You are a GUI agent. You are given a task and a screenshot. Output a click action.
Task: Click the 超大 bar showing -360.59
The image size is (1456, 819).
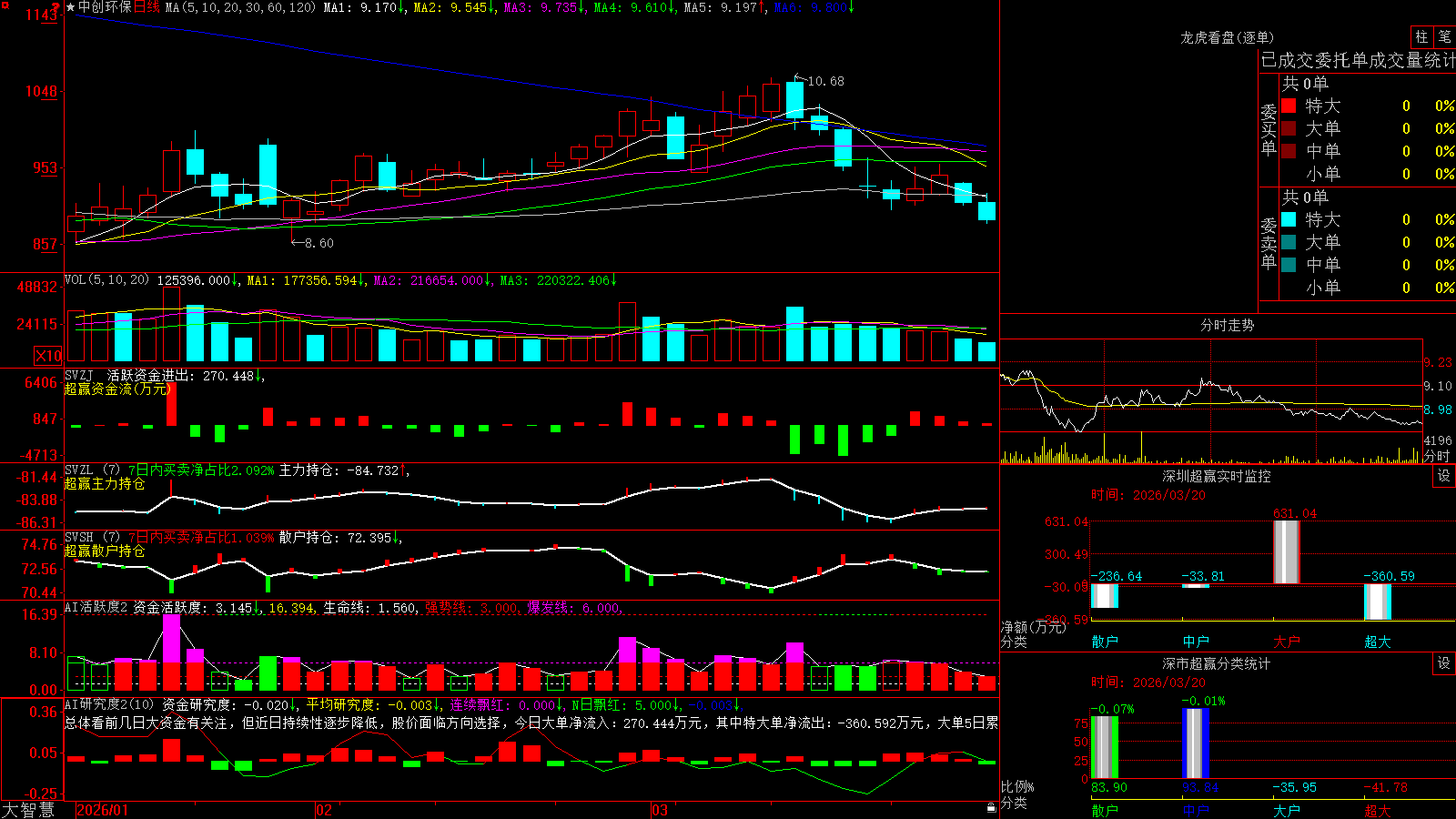[1378, 602]
